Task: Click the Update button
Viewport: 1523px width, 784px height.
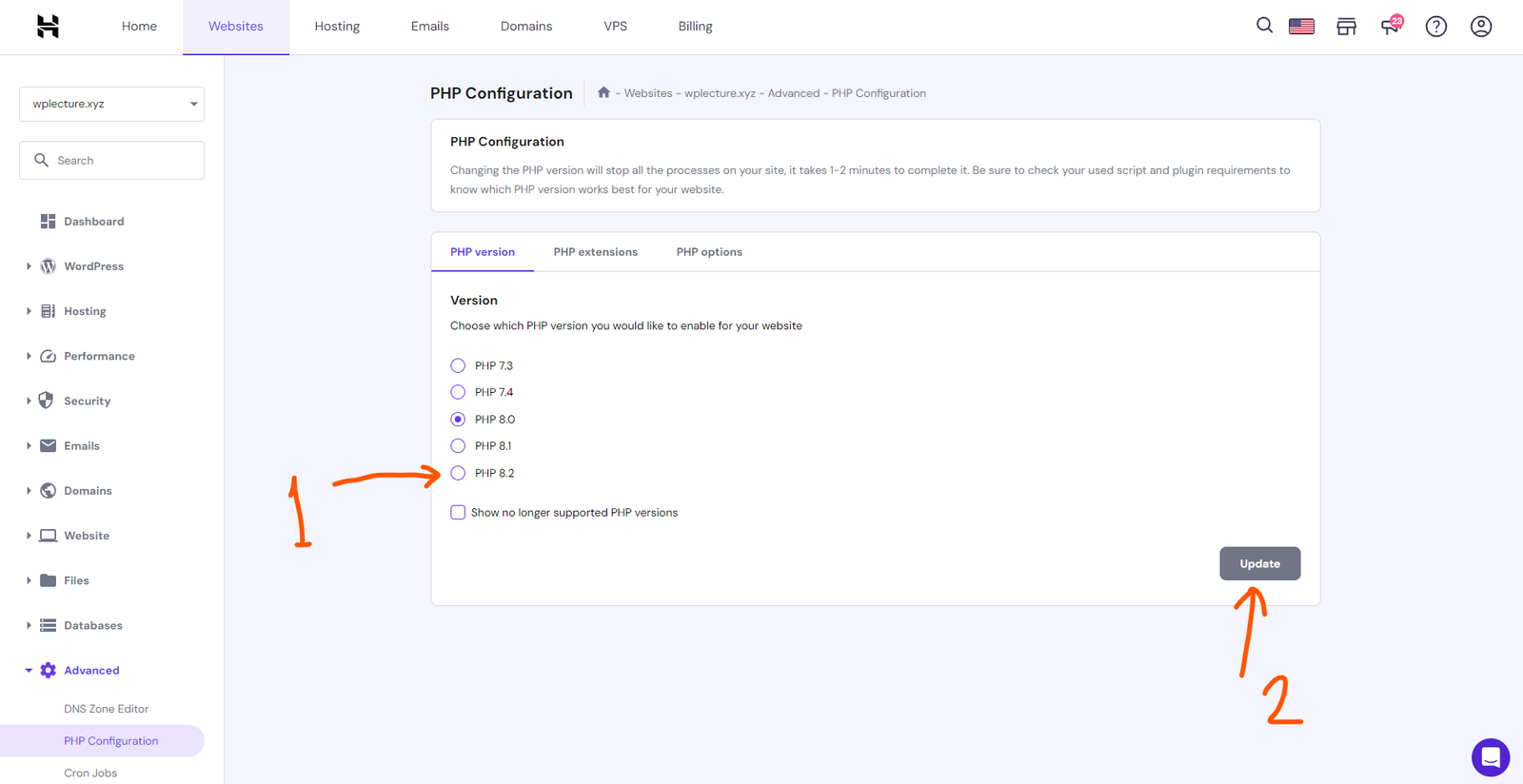Action: pos(1259,563)
